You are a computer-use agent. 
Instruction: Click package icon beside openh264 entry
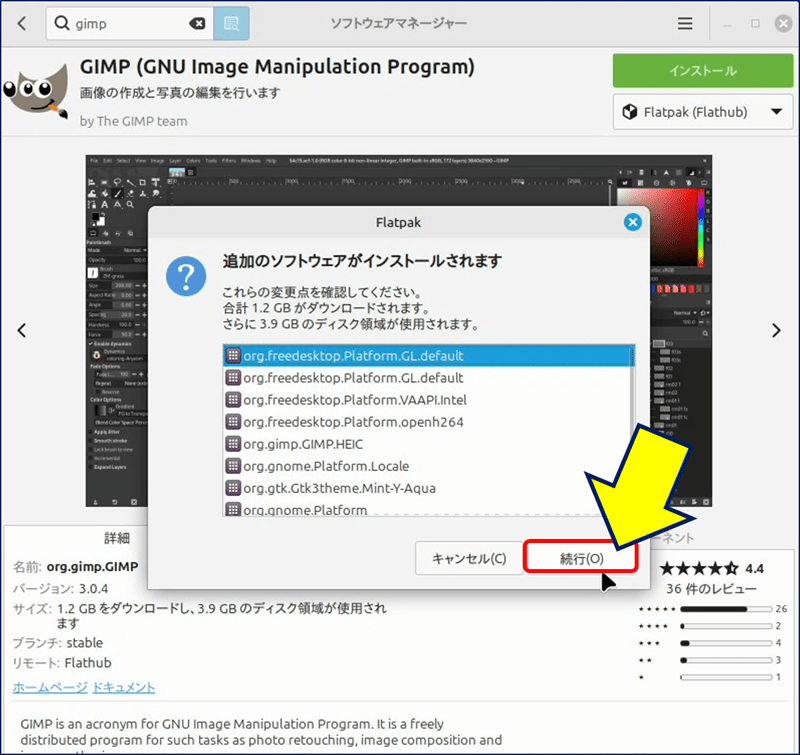coord(233,422)
